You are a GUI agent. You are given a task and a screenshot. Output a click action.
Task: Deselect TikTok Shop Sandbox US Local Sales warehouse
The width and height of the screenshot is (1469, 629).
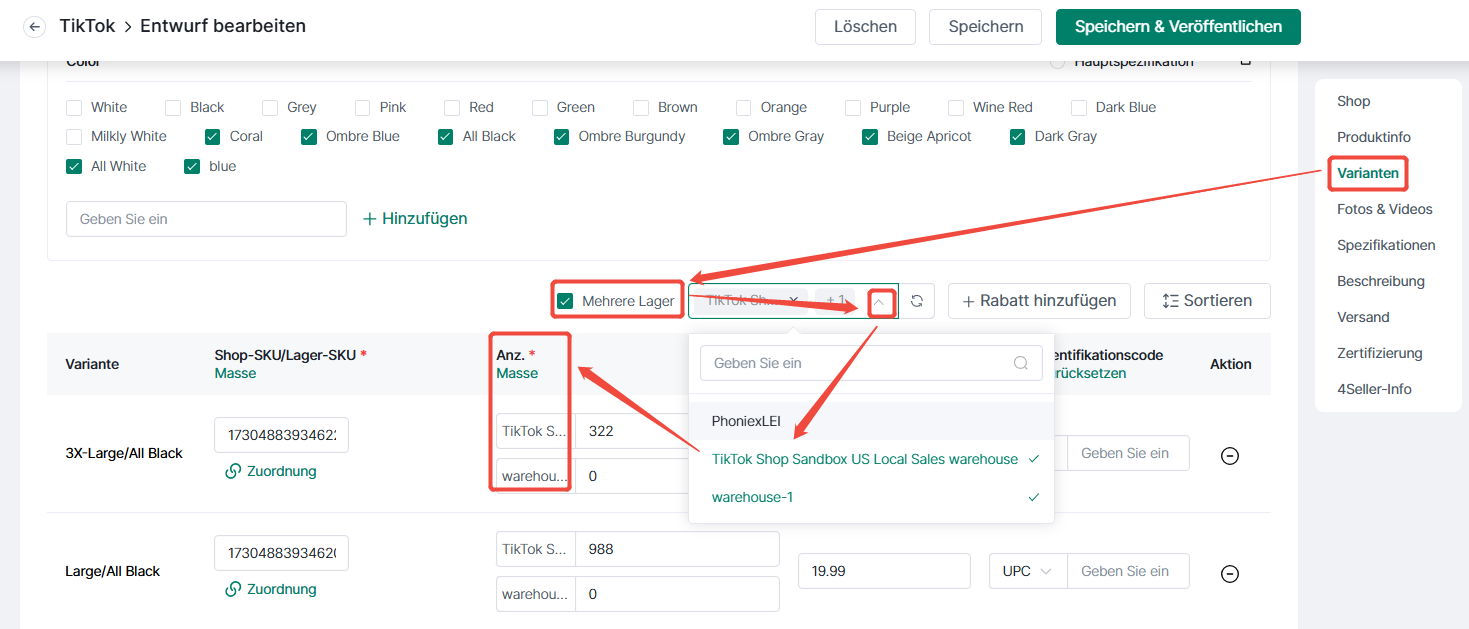tap(871, 459)
